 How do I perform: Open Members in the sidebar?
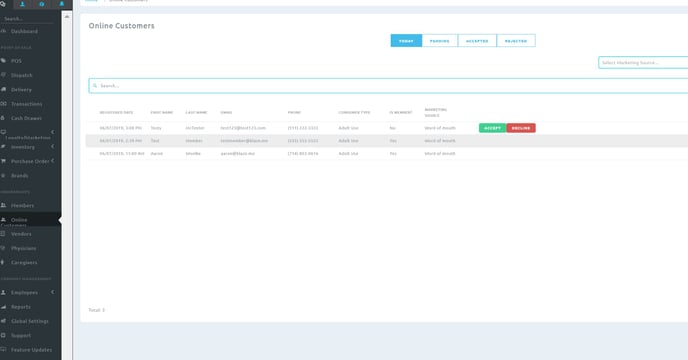click(x=22, y=205)
